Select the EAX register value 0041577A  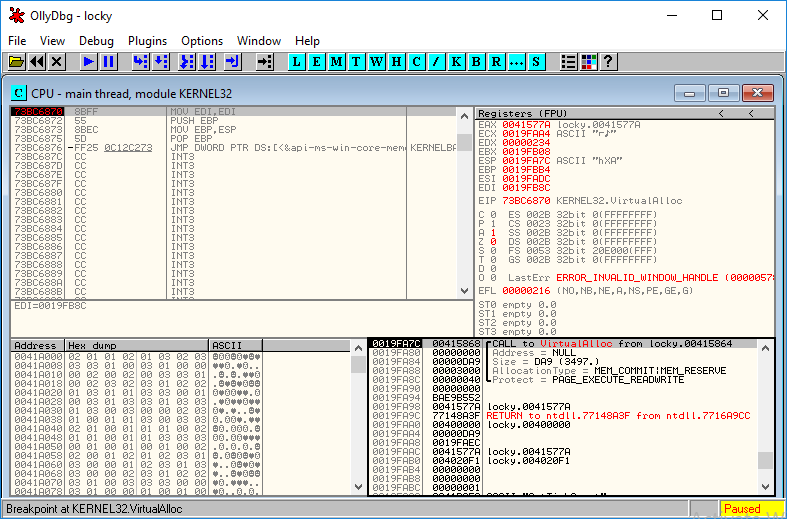click(x=526, y=124)
